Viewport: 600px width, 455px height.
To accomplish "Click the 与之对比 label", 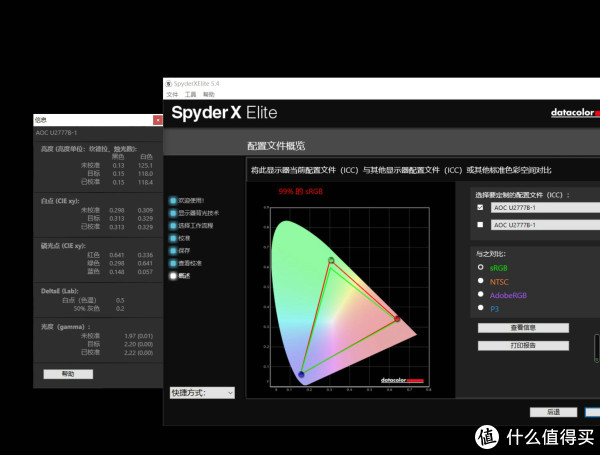I will pos(491,254).
